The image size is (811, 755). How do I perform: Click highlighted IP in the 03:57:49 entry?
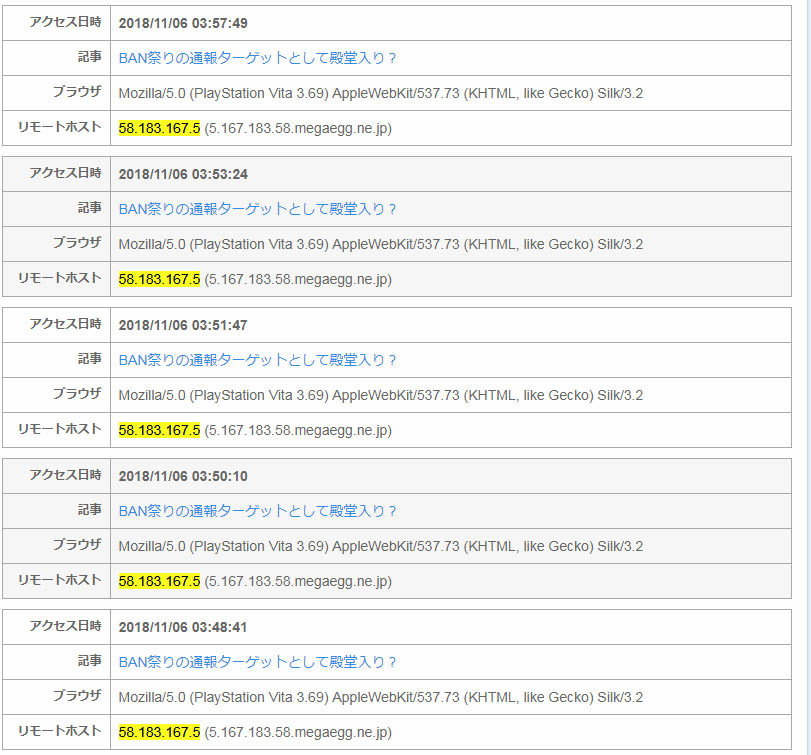[x=159, y=128]
